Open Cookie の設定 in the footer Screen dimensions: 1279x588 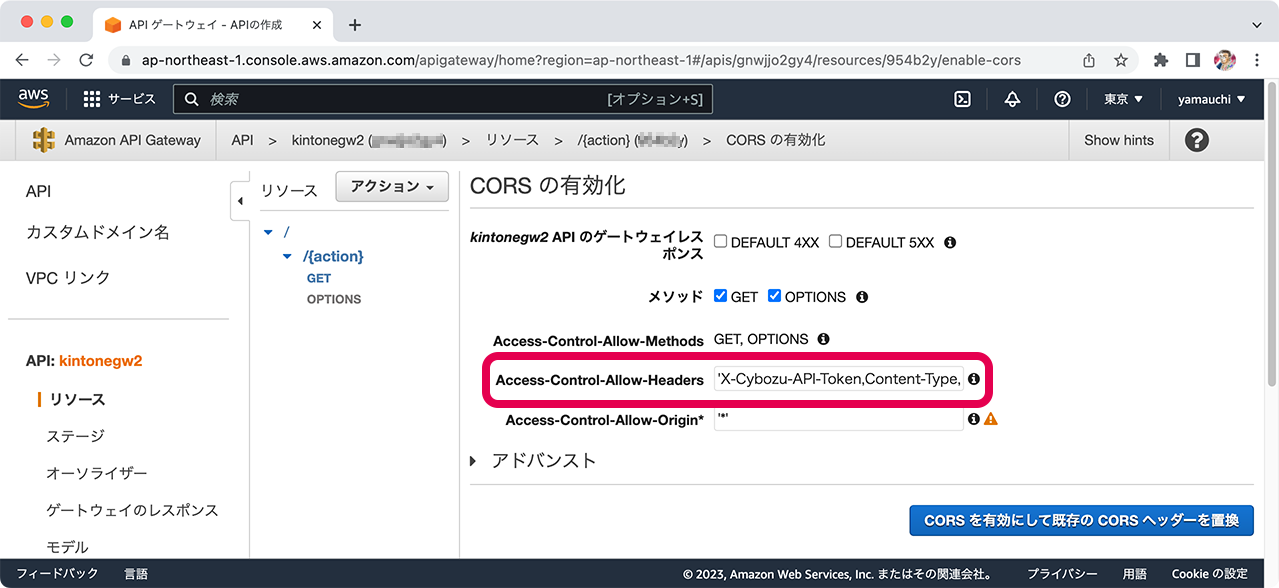[x=1210, y=574]
